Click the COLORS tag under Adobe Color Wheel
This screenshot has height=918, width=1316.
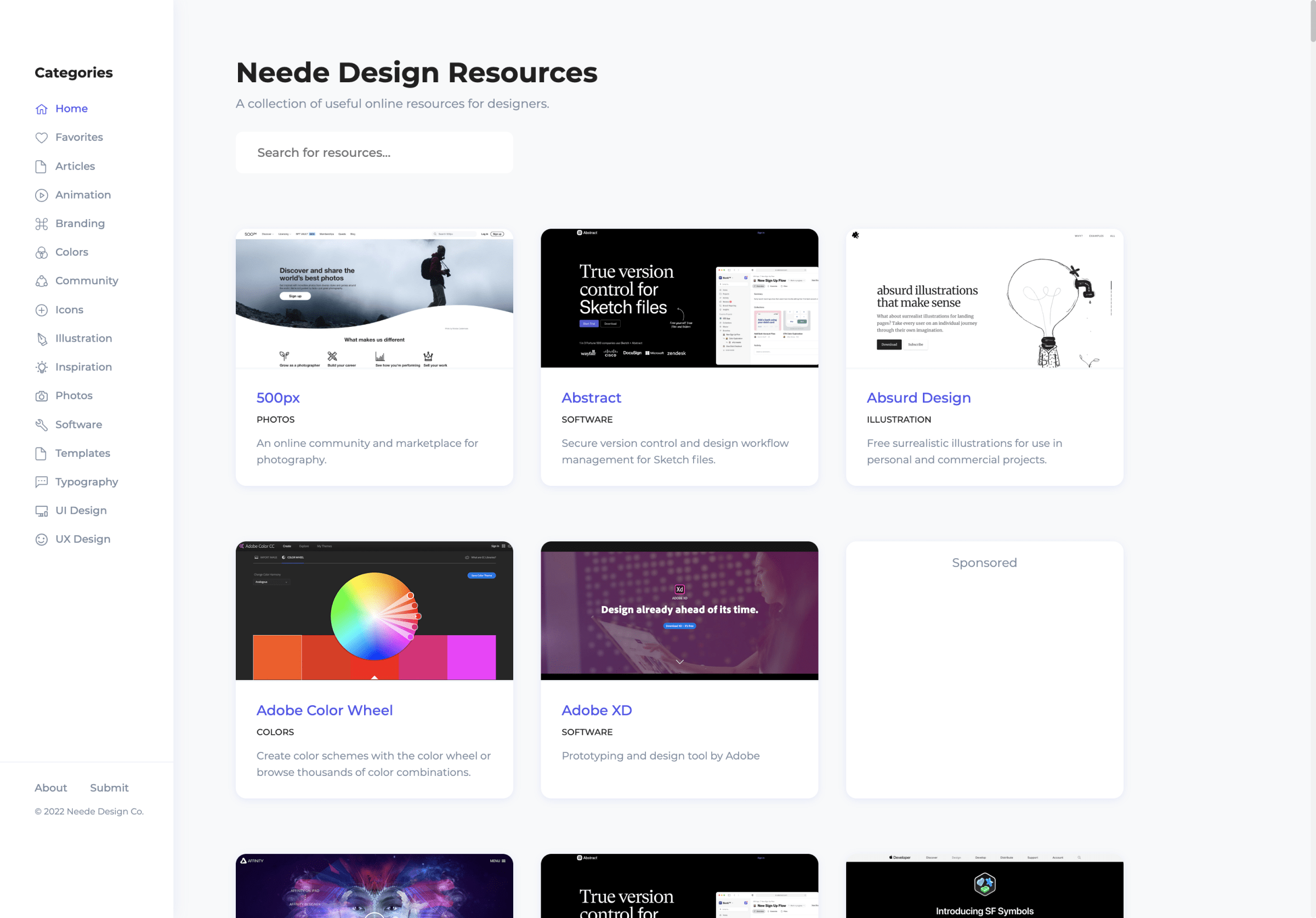(x=275, y=732)
